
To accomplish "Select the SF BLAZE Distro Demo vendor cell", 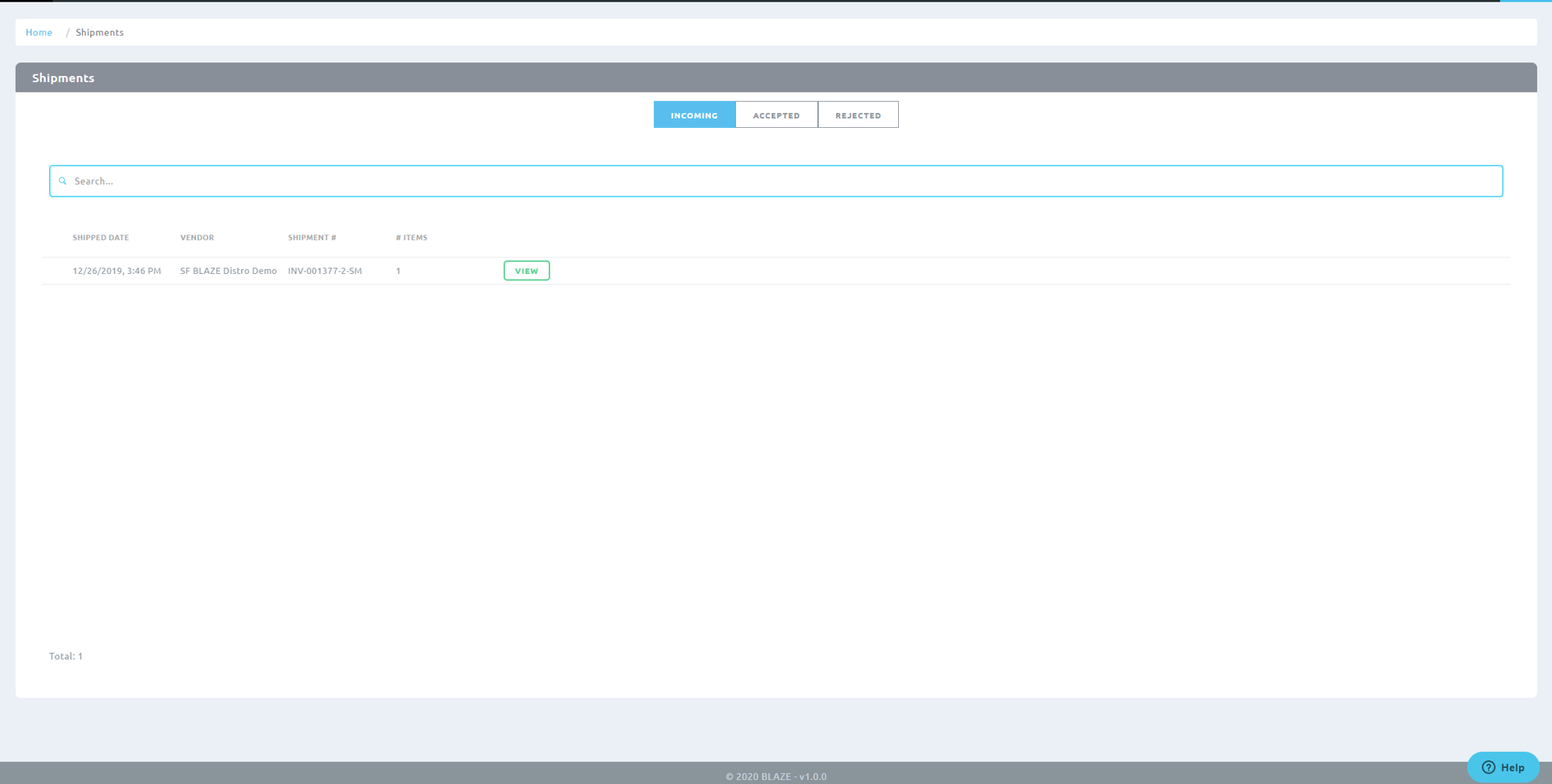I will 228,271.
